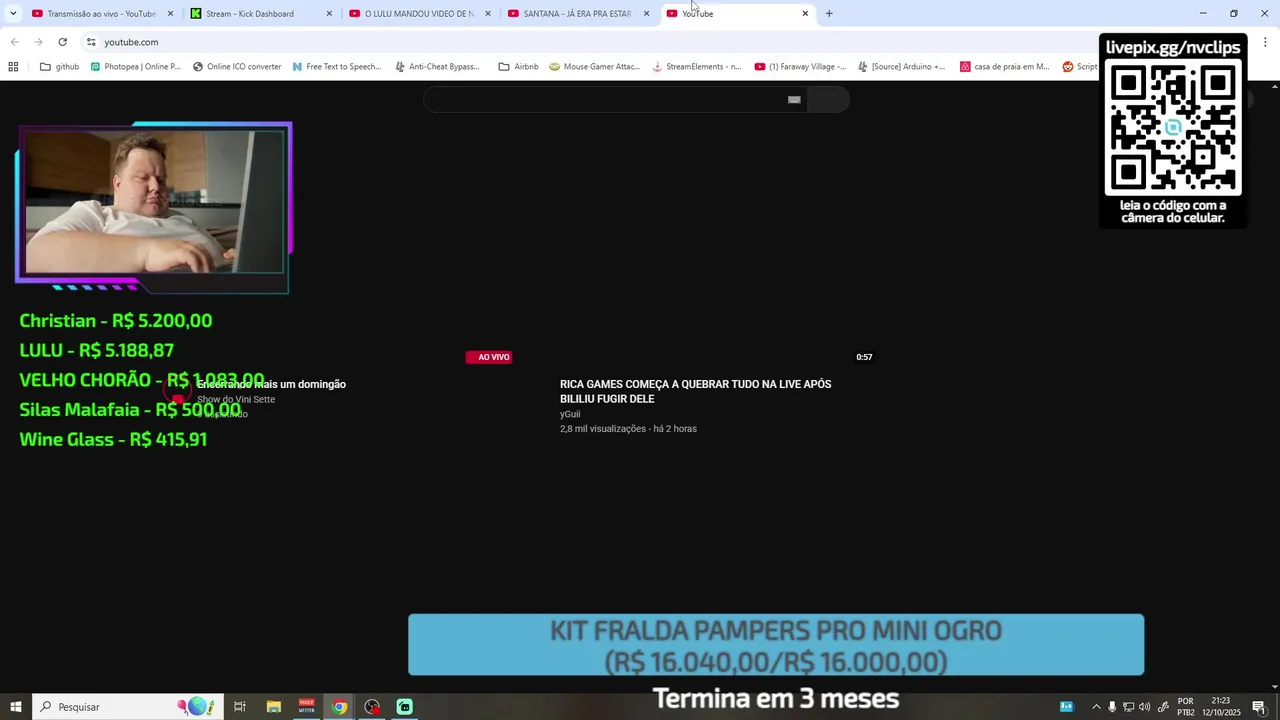
Task: Open the casa de praia bookmark
Action: coord(1004,67)
